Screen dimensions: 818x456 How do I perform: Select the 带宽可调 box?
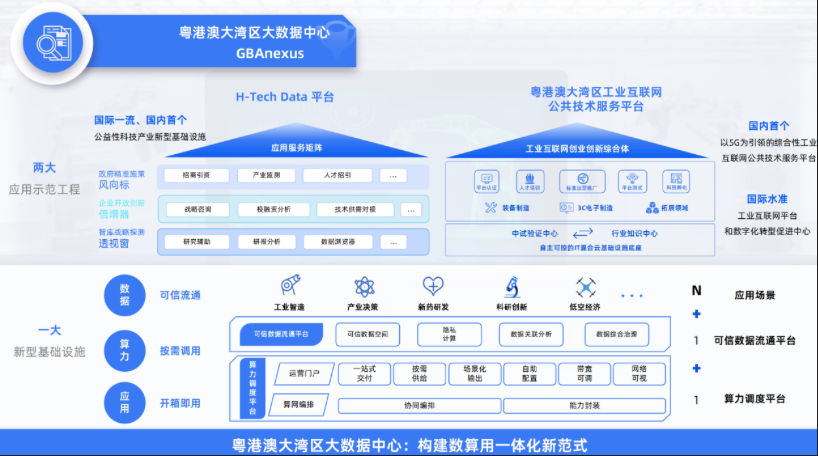click(x=585, y=374)
